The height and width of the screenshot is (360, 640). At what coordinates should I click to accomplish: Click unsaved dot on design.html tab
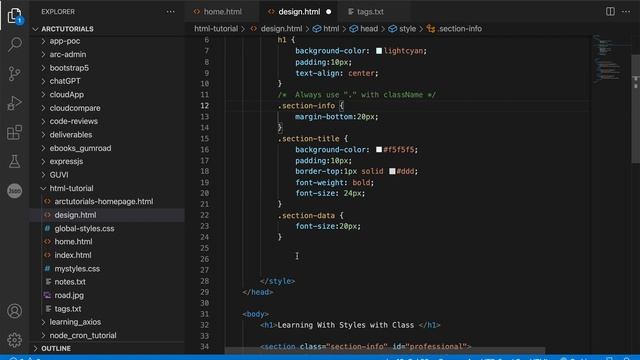click(329, 12)
